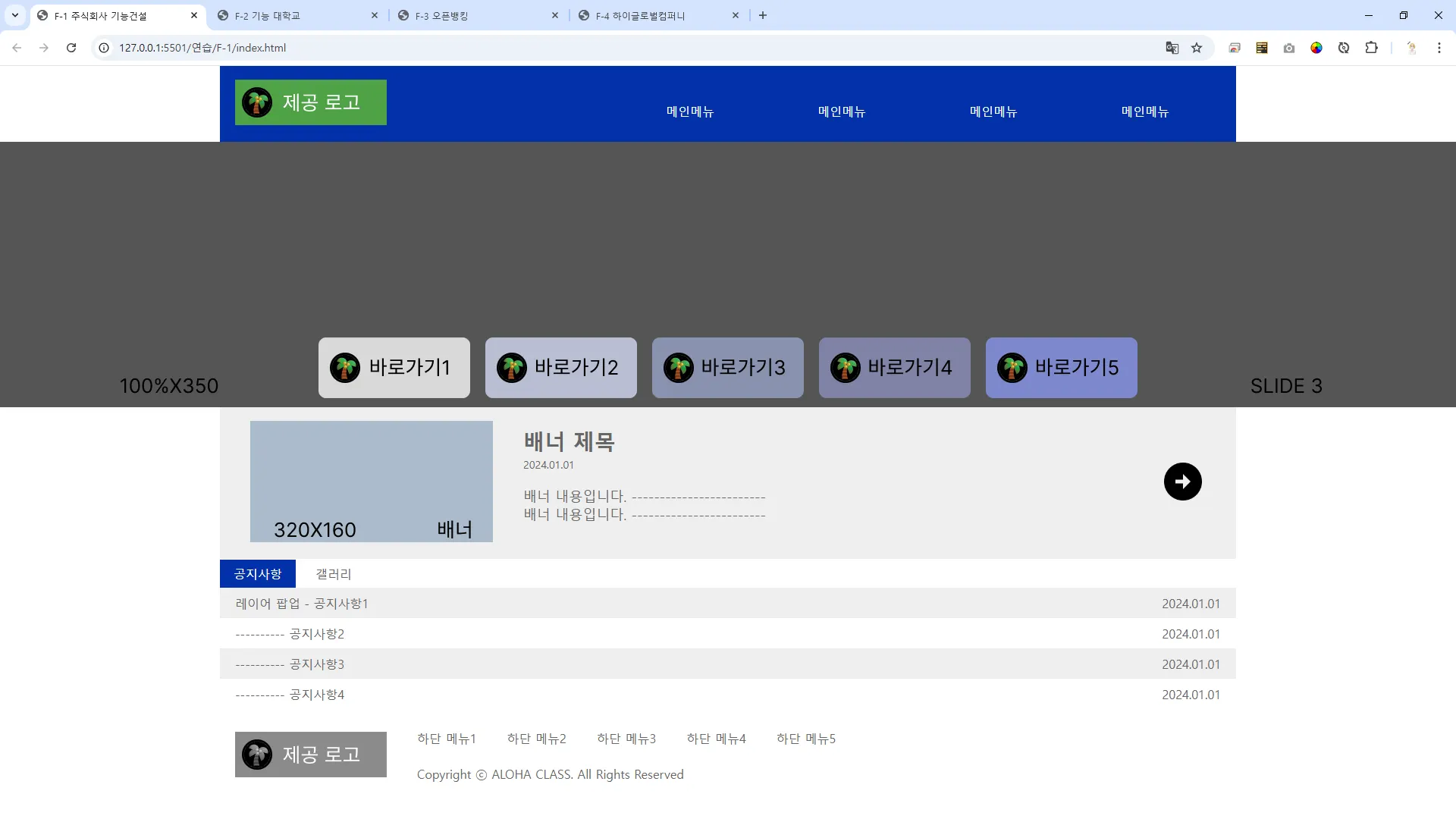Viewport: 1456px width, 819px height.
Task: Click the site information icon beside URL
Action: [x=104, y=48]
